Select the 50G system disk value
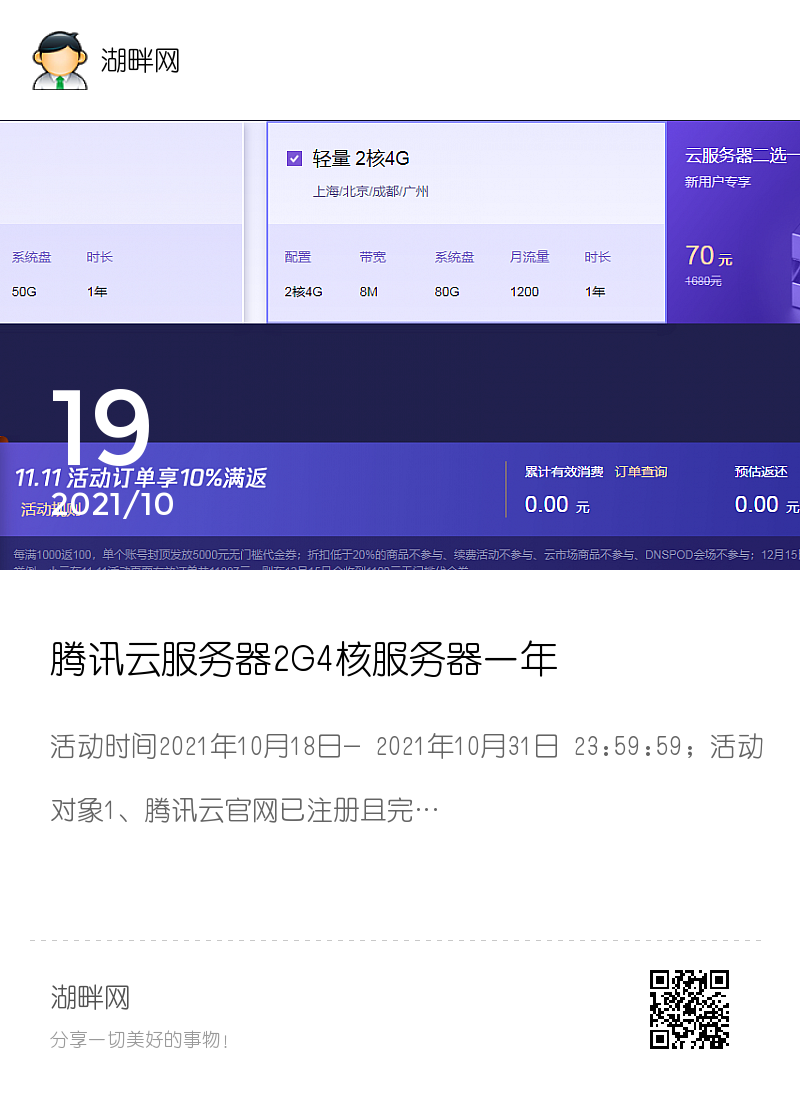Viewport: 800px width, 1120px height. 24,291
